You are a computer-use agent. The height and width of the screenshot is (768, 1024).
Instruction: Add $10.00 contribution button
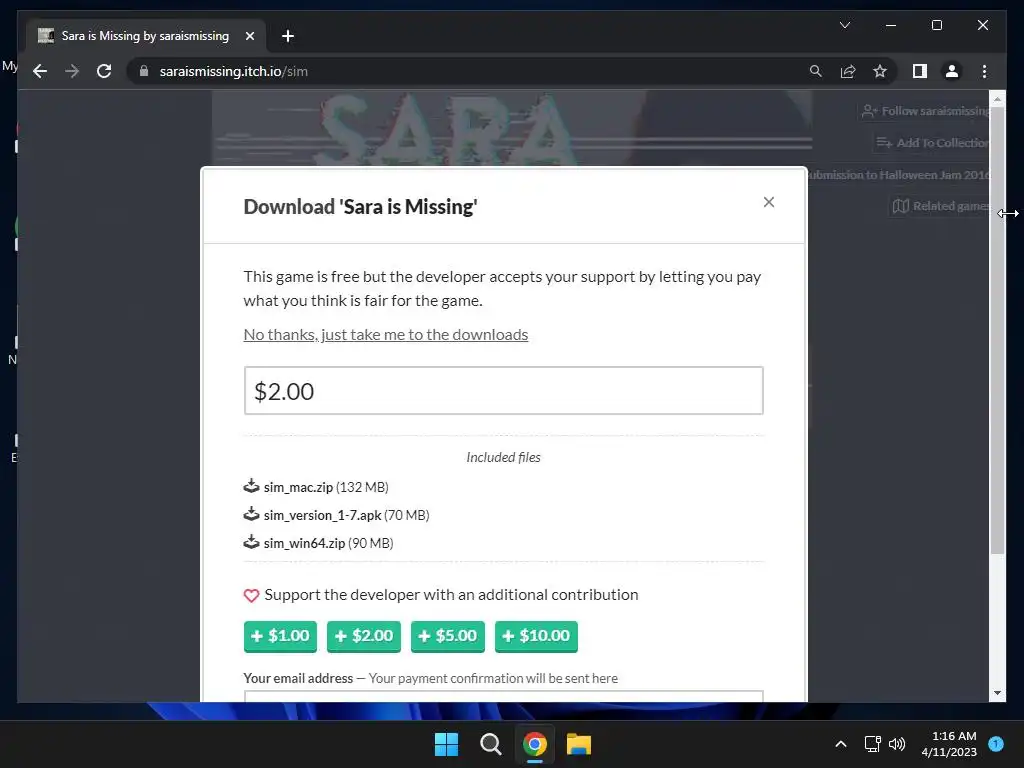click(536, 636)
